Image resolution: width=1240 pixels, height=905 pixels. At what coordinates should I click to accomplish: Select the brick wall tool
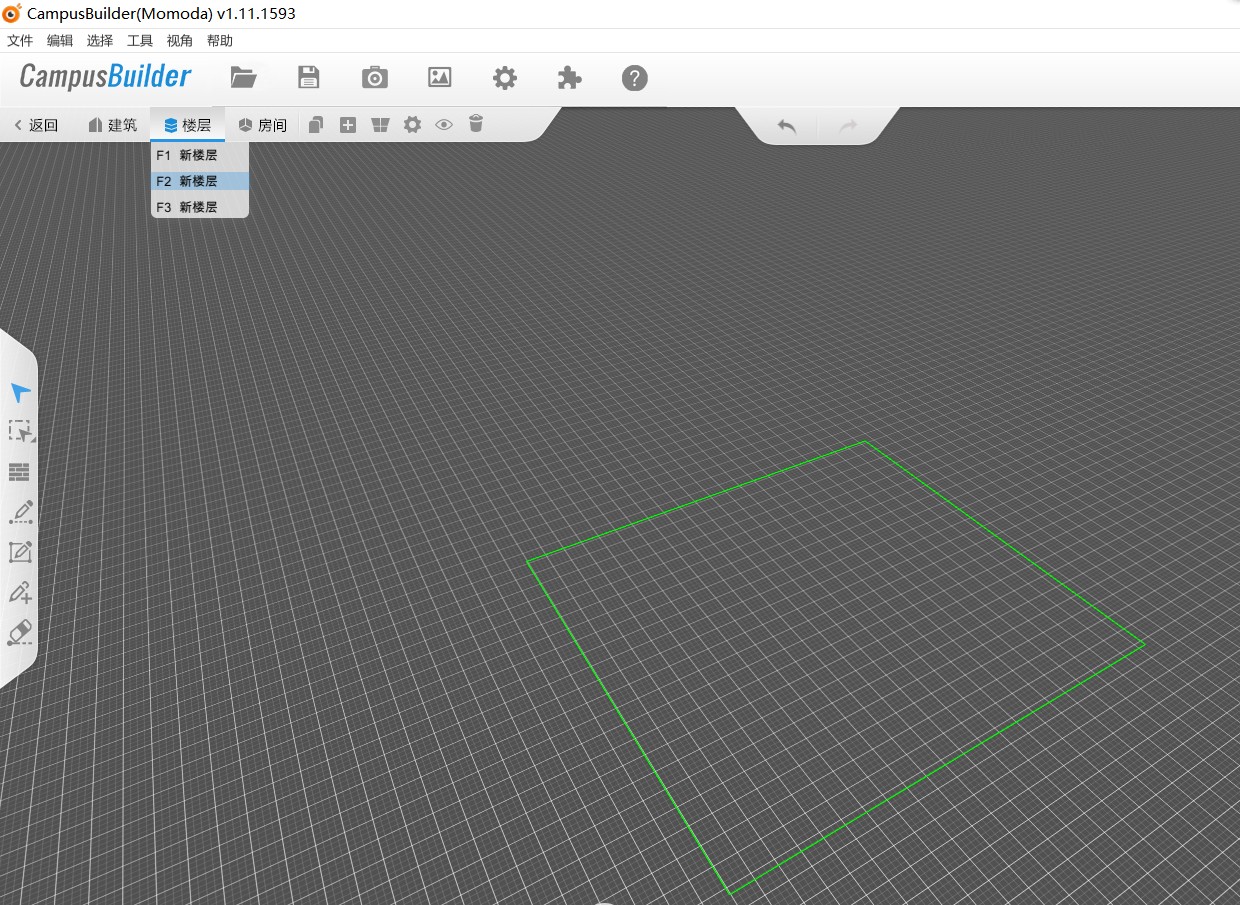(19, 472)
